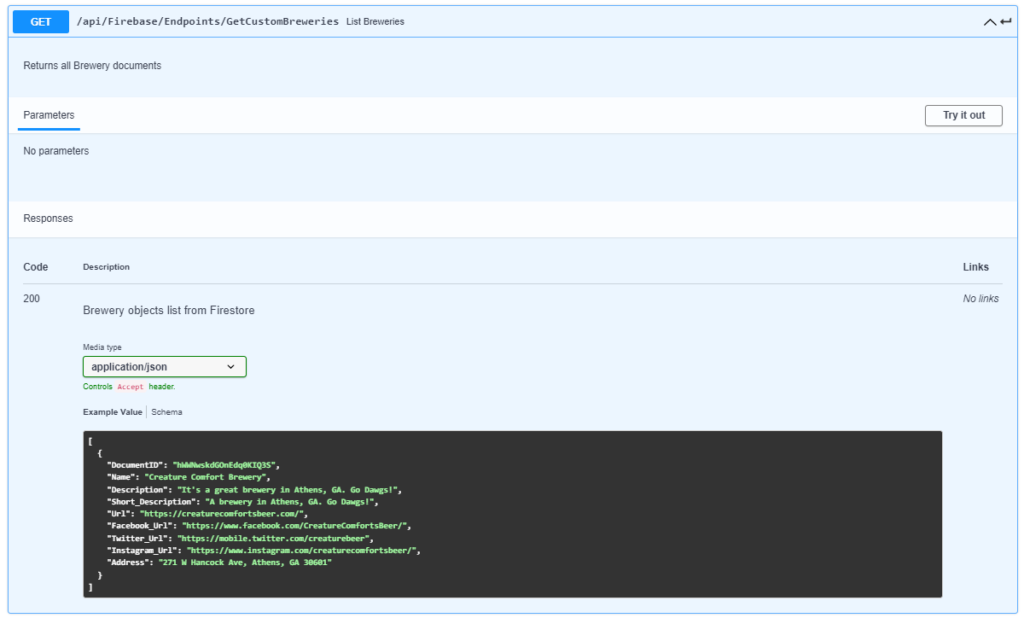Click the blue GET method badge
This screenshot has width=1024, height=618.
click(41, 21)
